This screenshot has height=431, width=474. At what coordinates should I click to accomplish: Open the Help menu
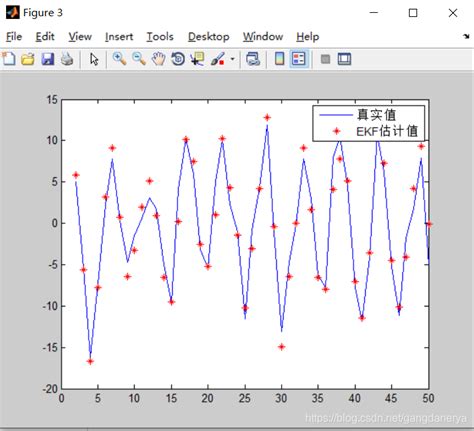[308, 37]
